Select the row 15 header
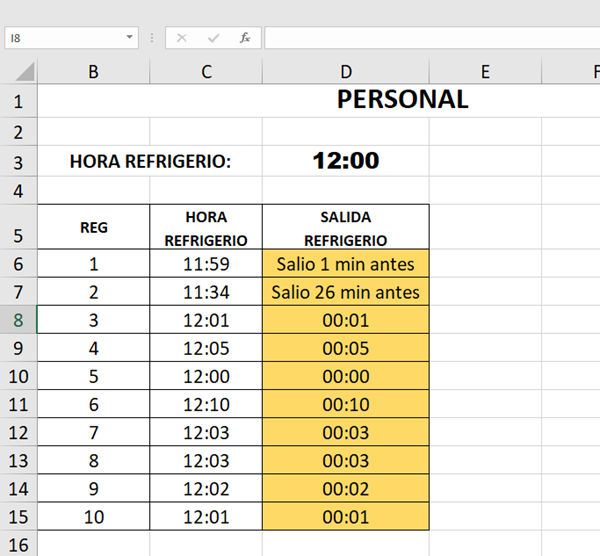The height and width of the screenshot is (556, 600). (19, 517)
